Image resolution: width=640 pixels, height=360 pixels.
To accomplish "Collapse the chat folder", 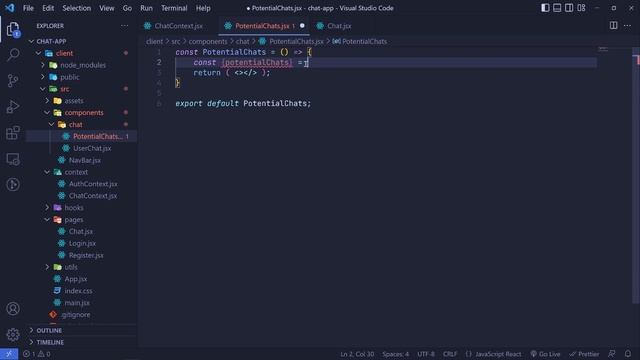I will (x=52, y=124).
